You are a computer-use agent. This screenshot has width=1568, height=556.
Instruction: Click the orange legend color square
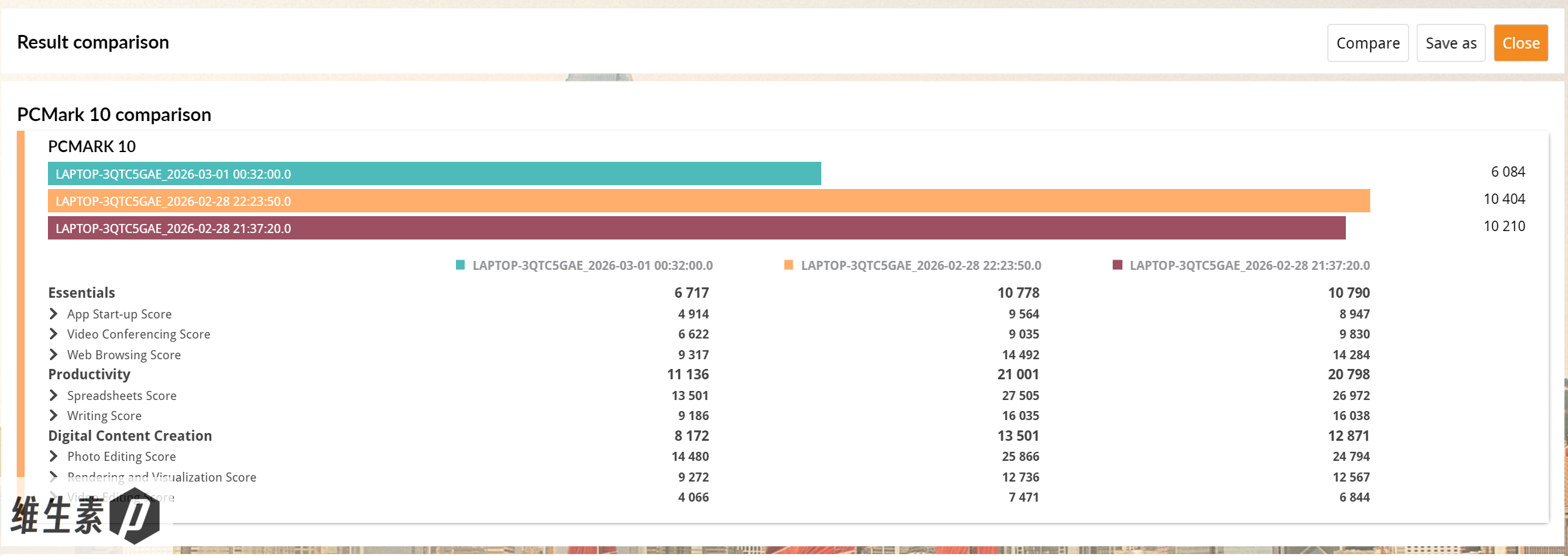point(788,265)
